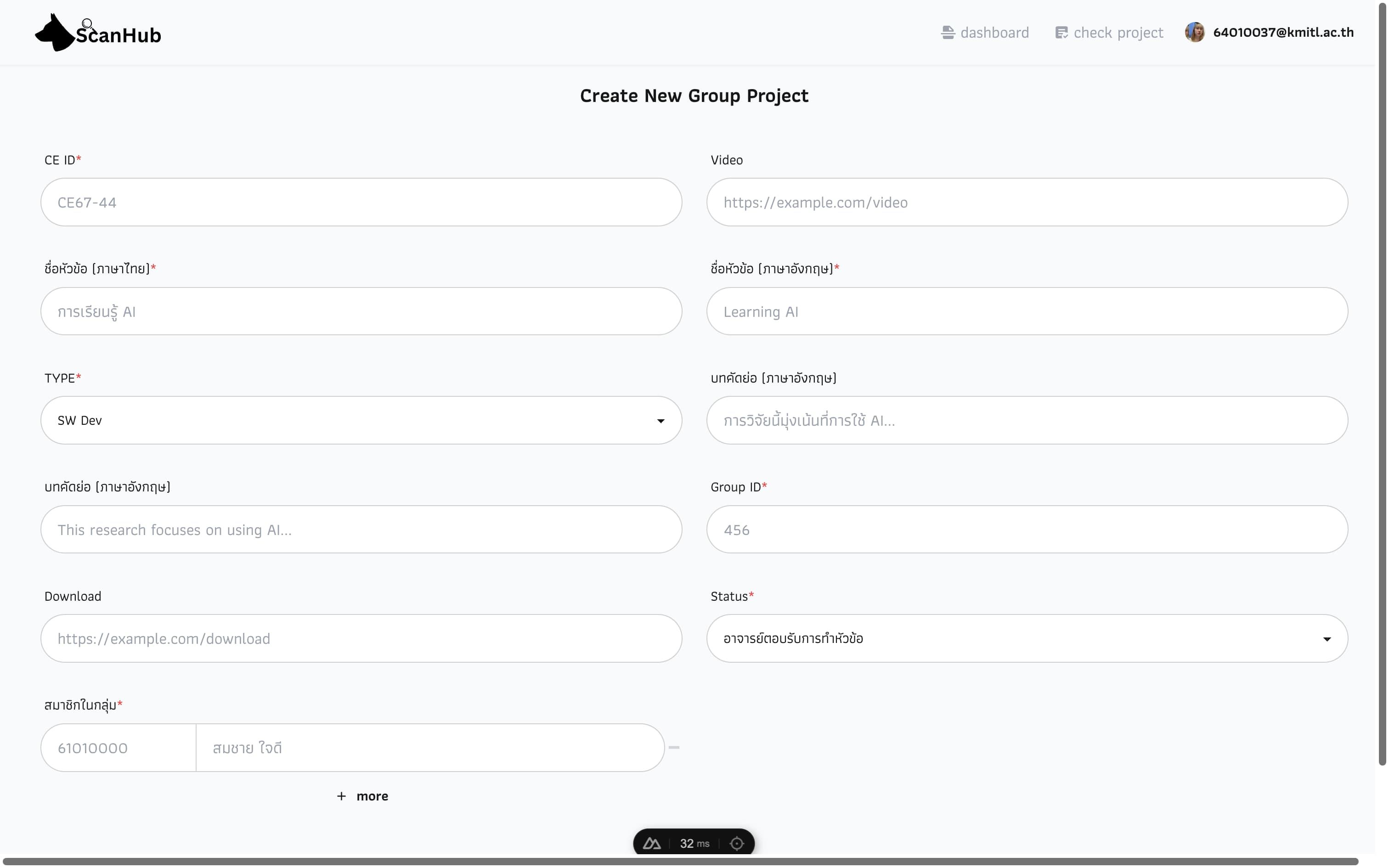Click the ScanHub brand text
Viewport: 1389px width, 868px height.
(118, 35)
